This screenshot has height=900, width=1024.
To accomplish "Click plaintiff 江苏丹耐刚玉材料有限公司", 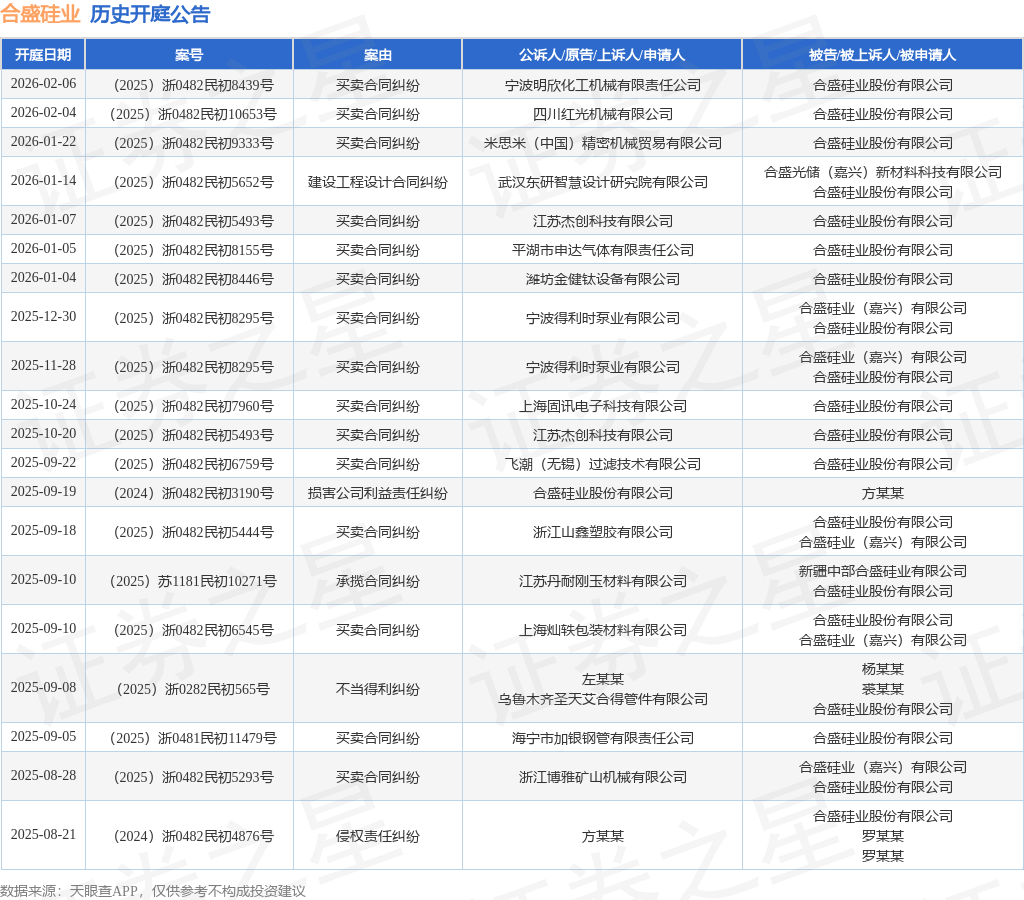I will (x=603, y=581).
